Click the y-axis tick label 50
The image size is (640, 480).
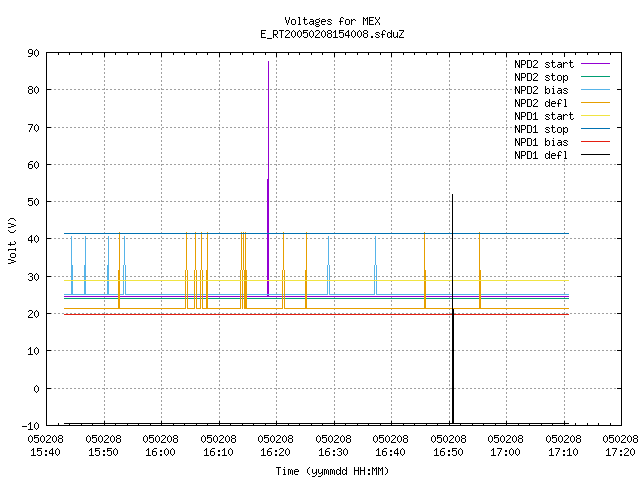[33, 202]
